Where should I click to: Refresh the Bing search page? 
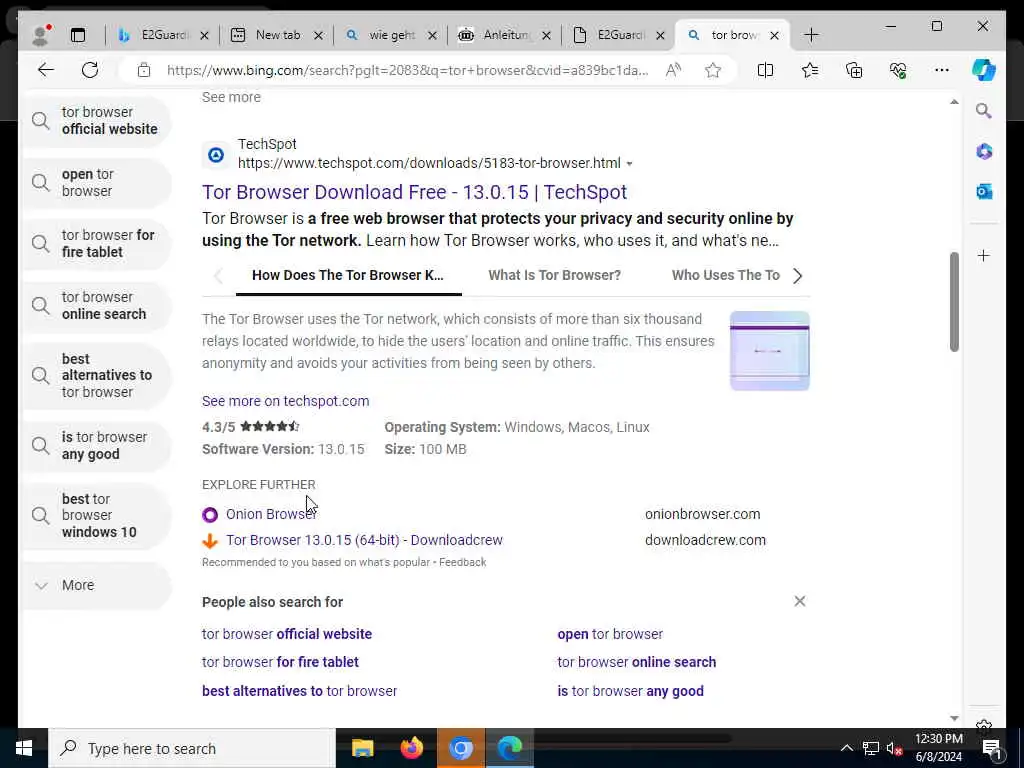pyautogui.click(x=90, y=70)
